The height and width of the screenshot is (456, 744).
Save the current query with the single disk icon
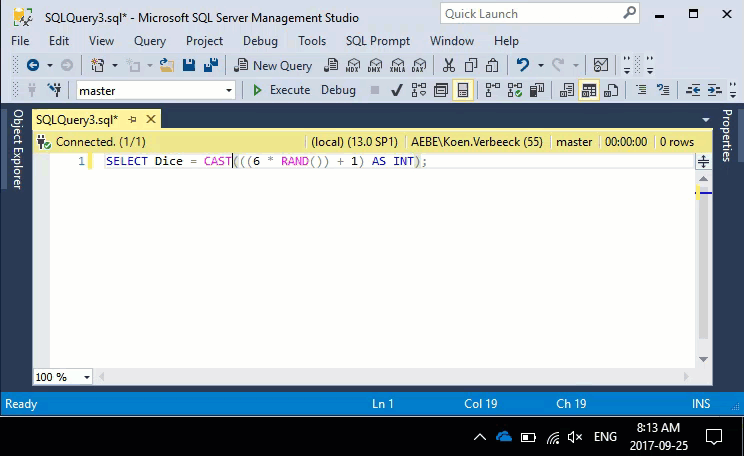point(189,65)
